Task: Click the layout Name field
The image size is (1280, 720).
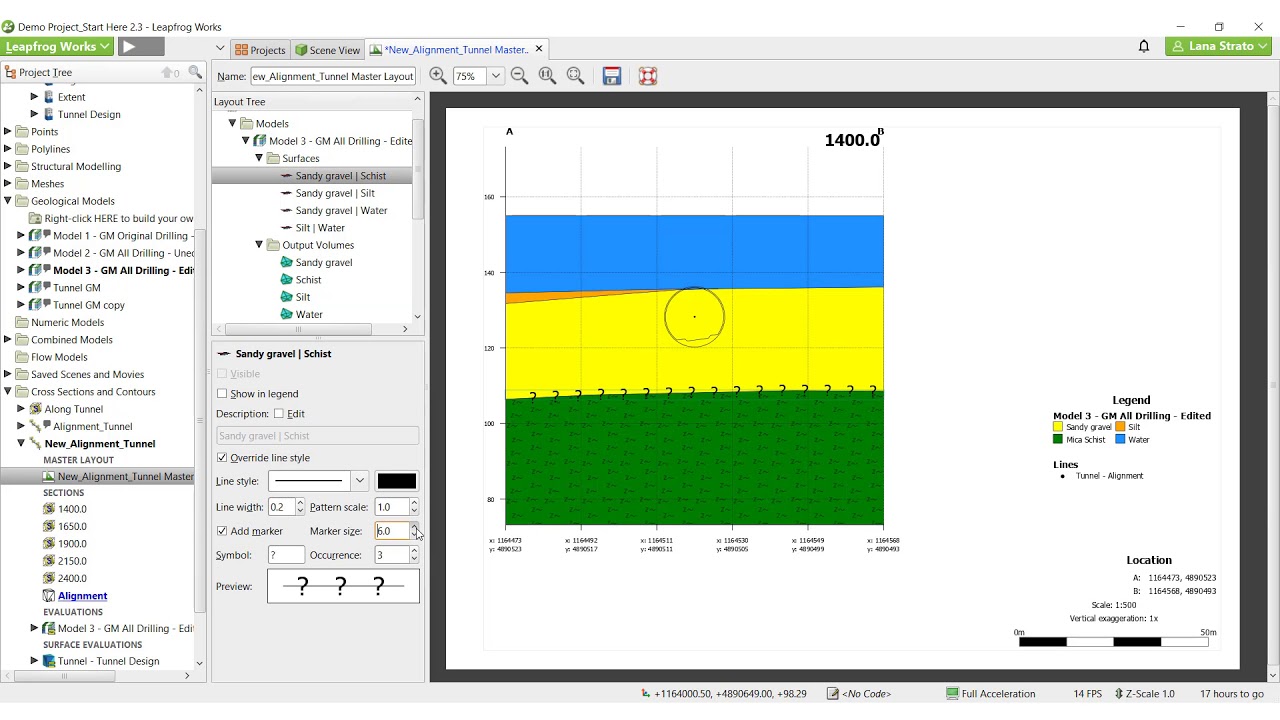Action: [333, 76]
